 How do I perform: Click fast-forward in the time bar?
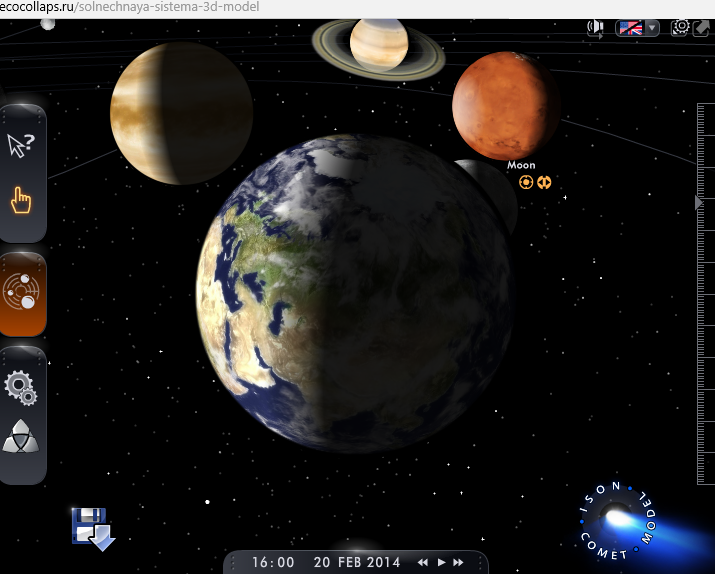click(459, 563)
